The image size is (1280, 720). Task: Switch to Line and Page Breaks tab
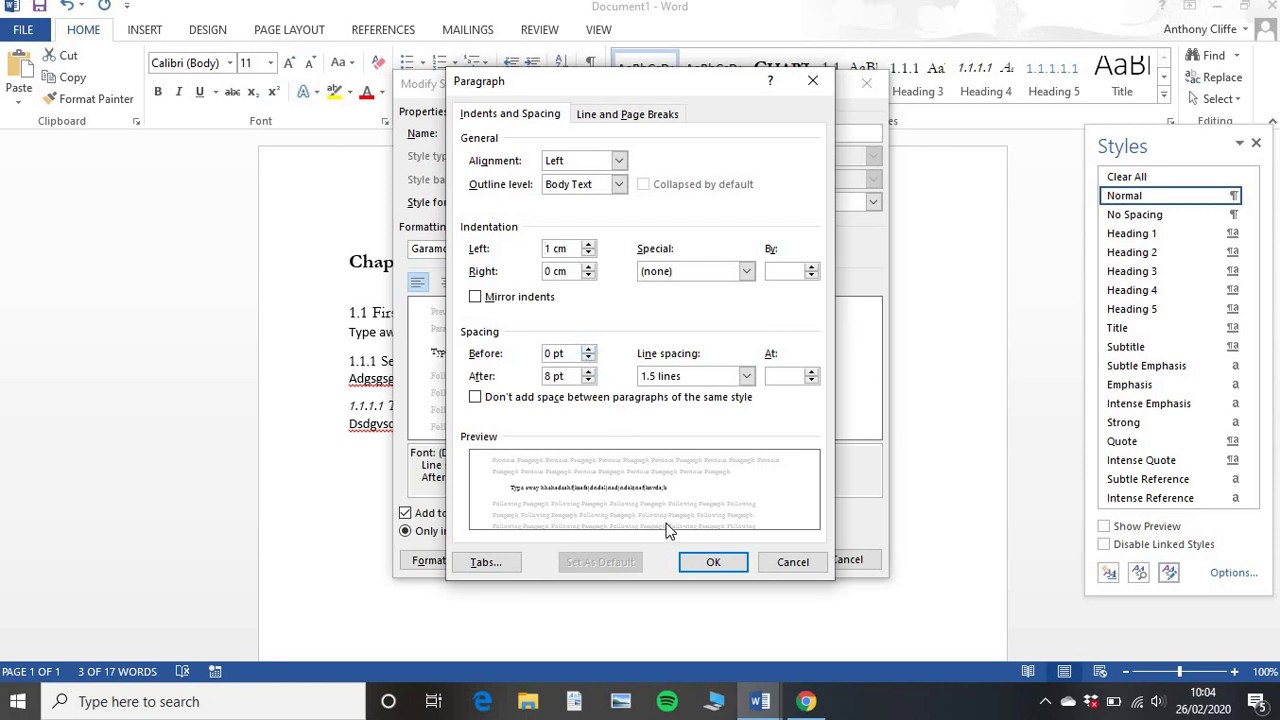coord(627,114)
